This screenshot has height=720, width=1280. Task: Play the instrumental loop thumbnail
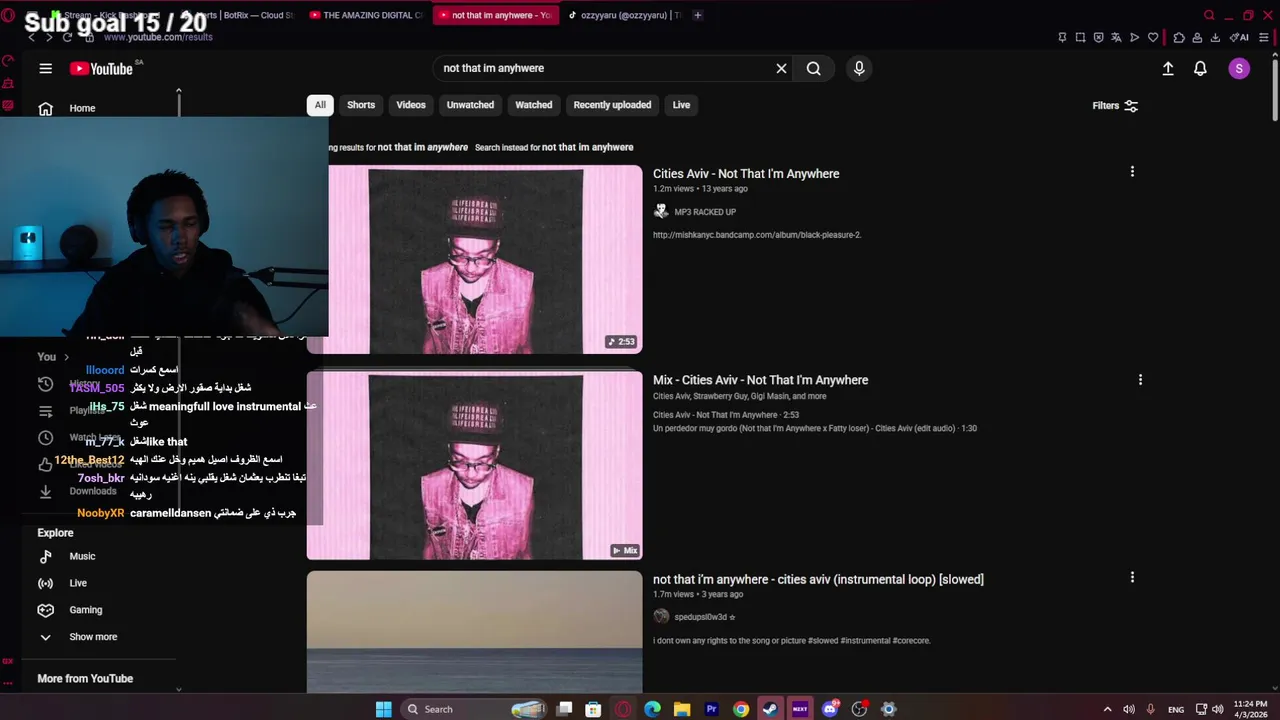[474, 632]
